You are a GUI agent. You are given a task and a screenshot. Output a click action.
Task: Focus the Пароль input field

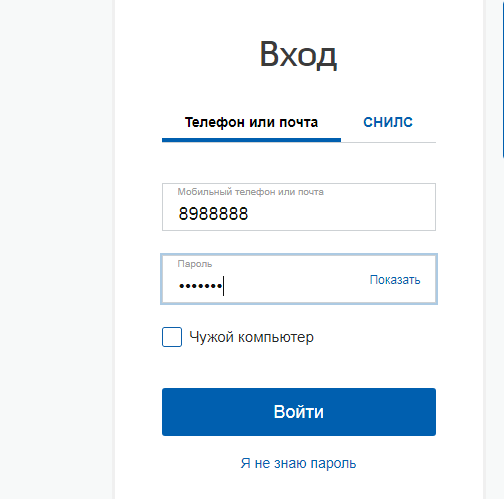(299, 279)
